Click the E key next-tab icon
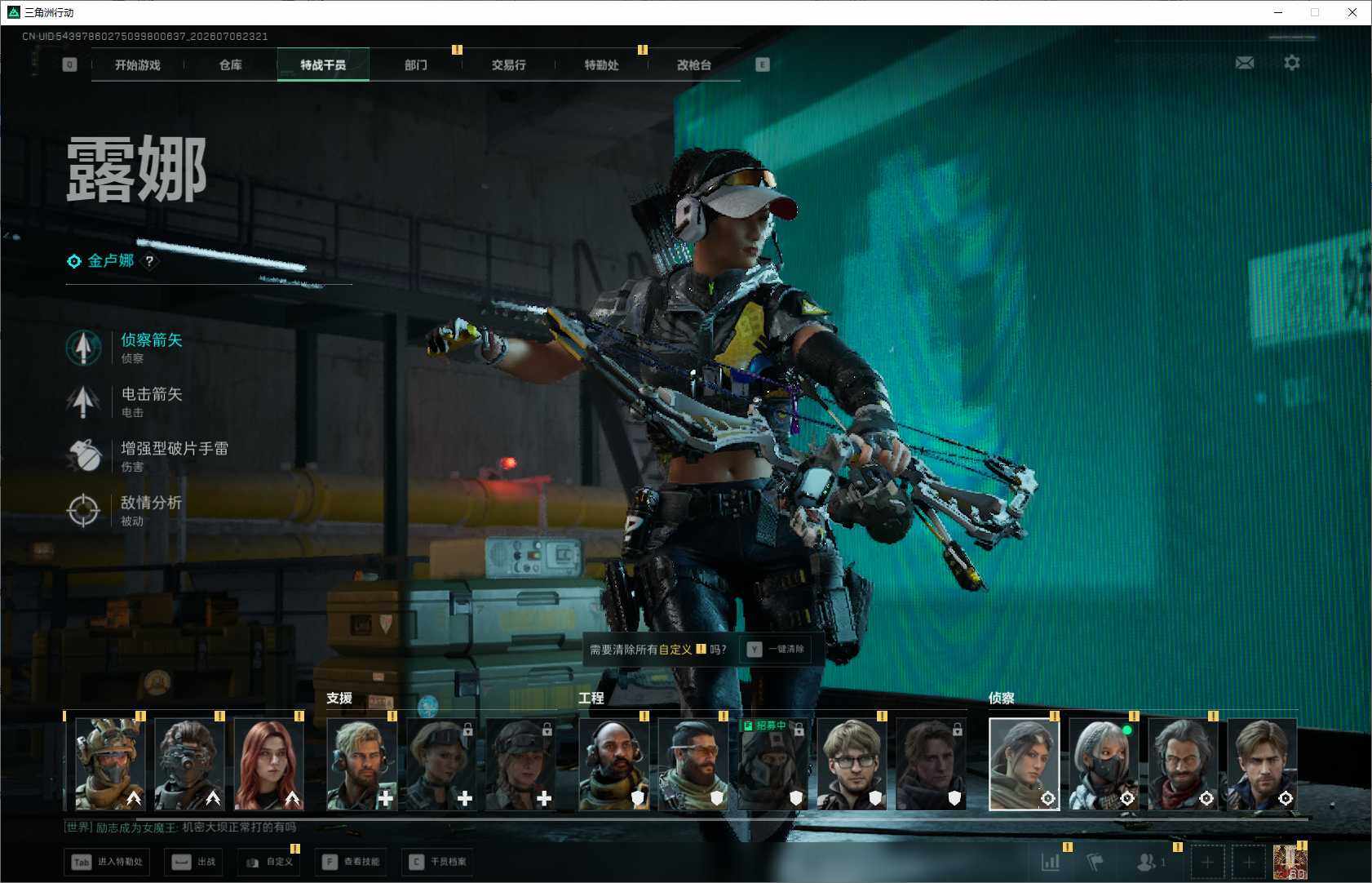The width and height of the screenshot is (1372, 883). coord(763,64)
